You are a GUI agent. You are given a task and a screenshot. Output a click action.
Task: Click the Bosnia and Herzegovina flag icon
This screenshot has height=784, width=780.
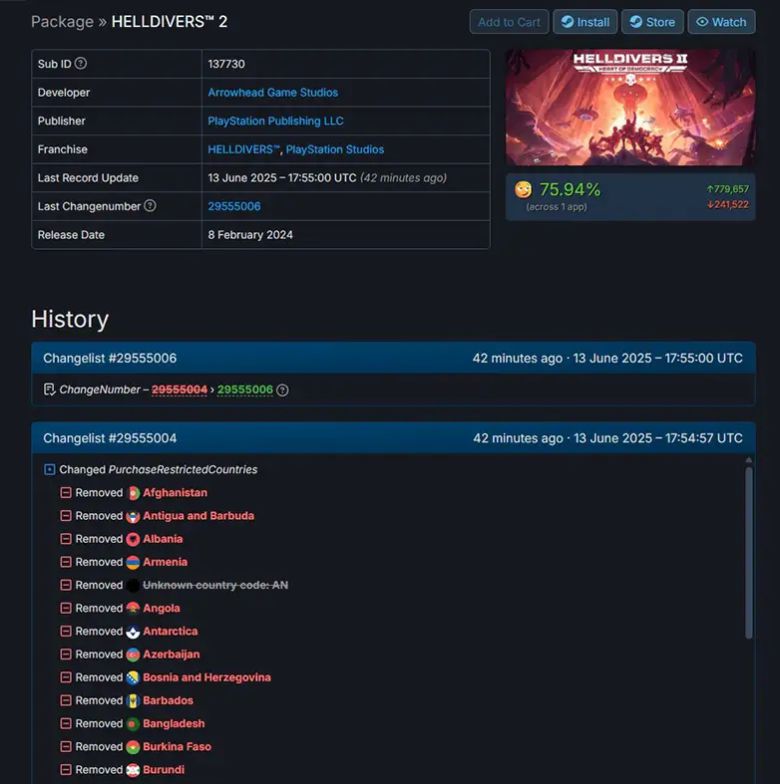pos(132,678)
